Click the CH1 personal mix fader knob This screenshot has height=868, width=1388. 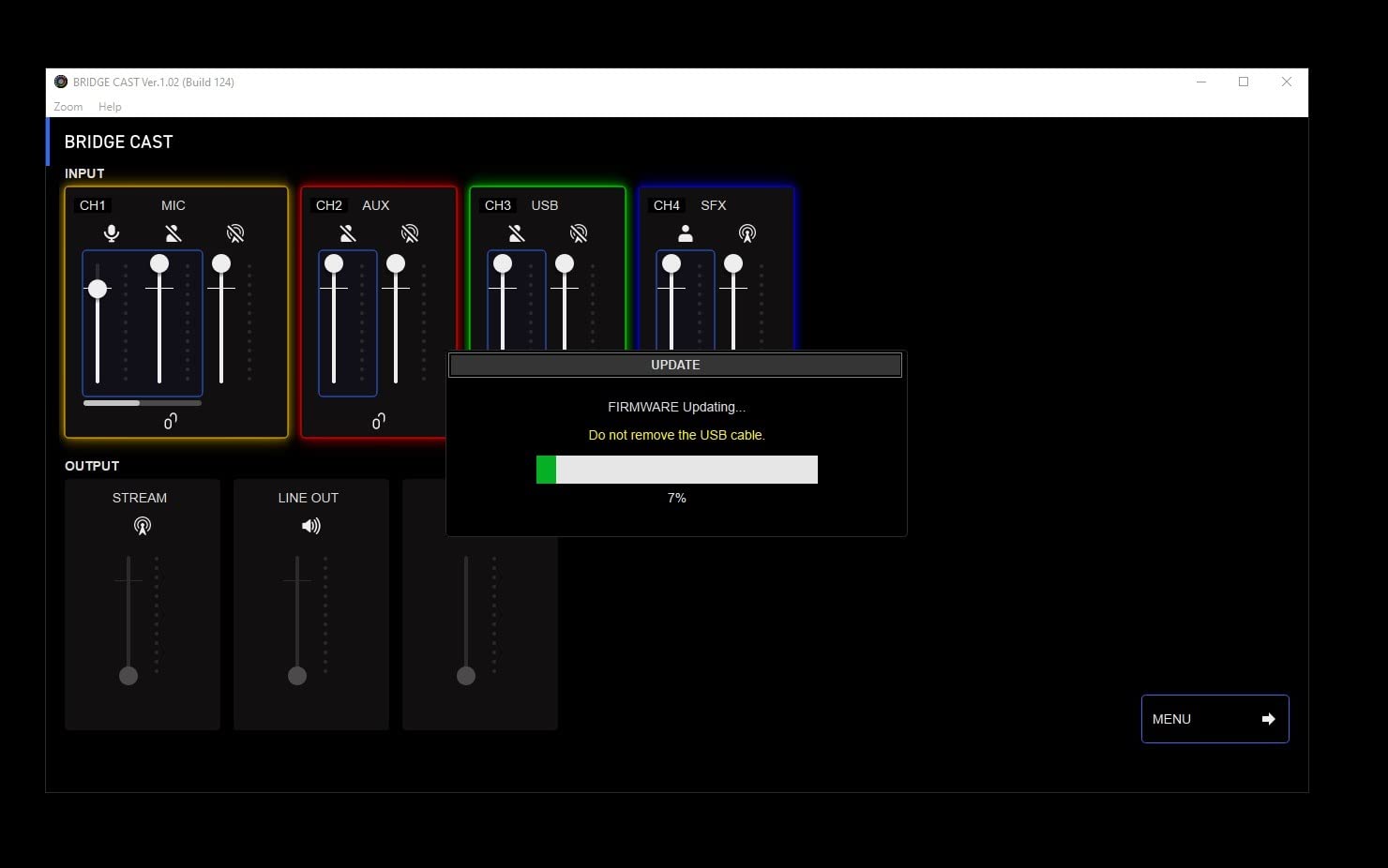coord(159,263)
